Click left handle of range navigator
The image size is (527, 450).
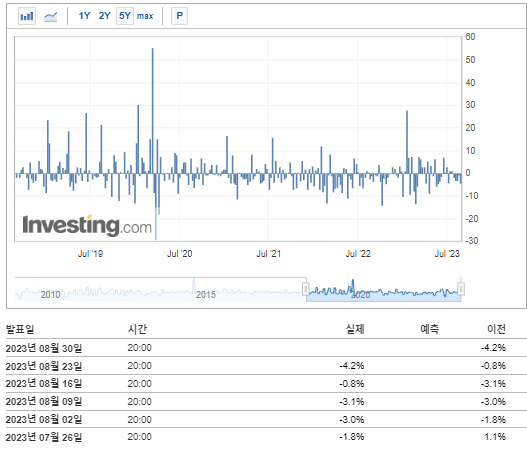coord(306,289)
